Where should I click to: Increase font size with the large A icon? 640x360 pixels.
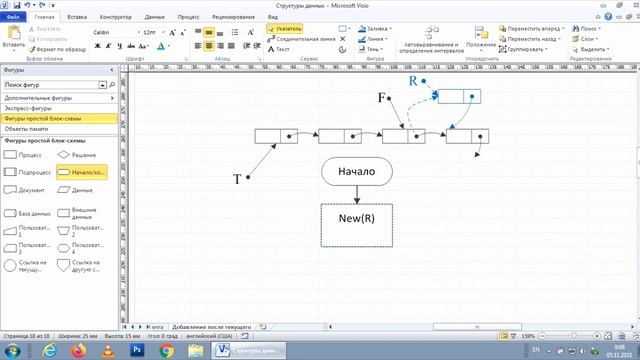(172, 33)
